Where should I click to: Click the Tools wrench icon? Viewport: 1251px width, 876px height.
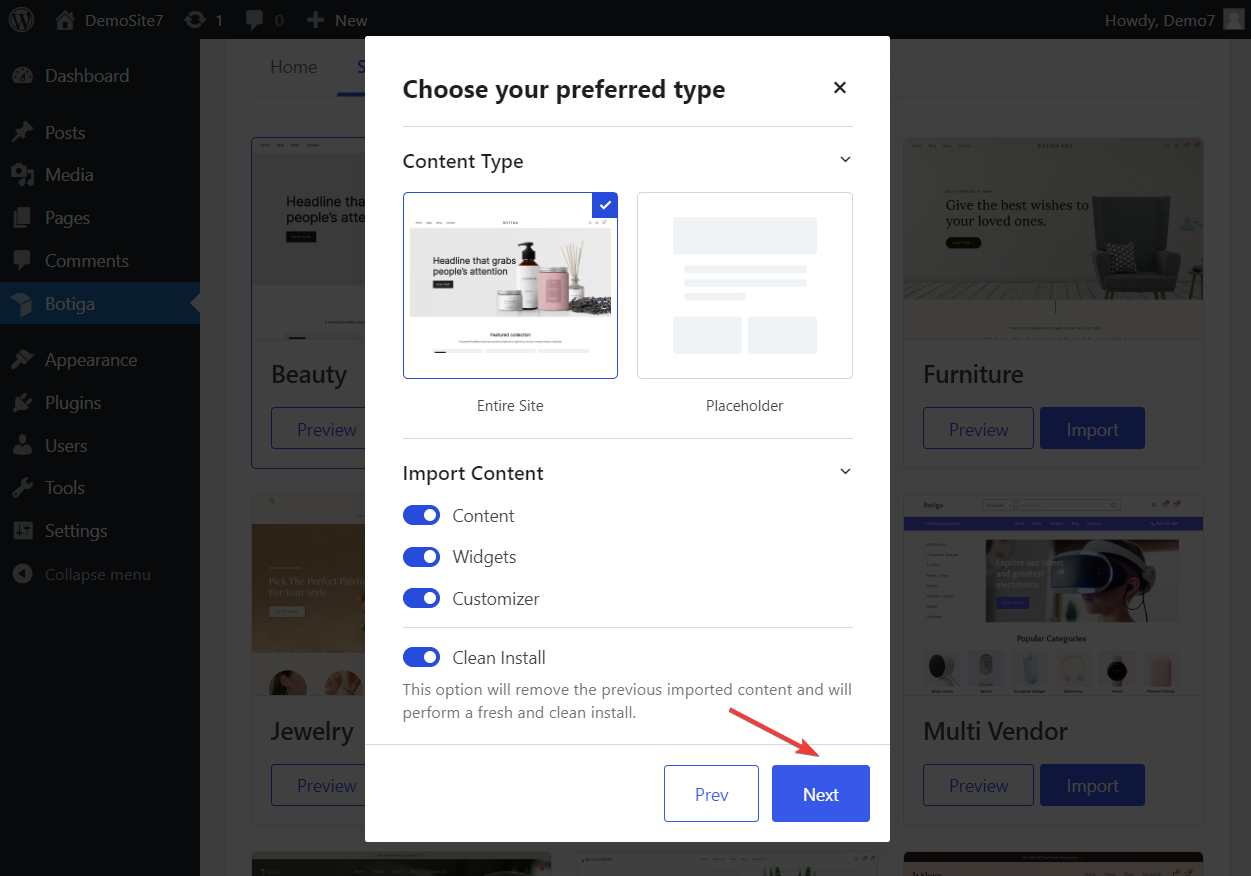22,488
